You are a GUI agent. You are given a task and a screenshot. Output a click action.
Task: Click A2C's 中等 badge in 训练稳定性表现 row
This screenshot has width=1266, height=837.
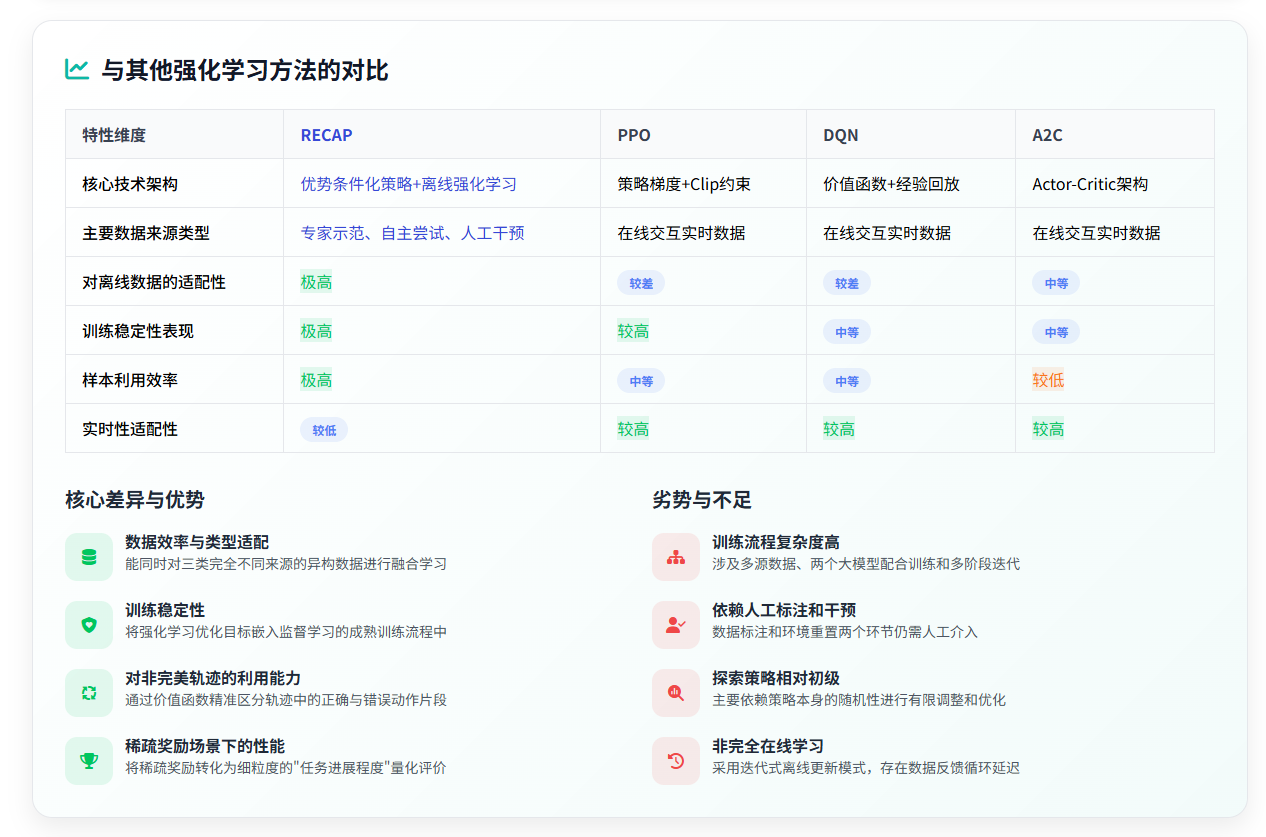click(x=1056, y=332)
